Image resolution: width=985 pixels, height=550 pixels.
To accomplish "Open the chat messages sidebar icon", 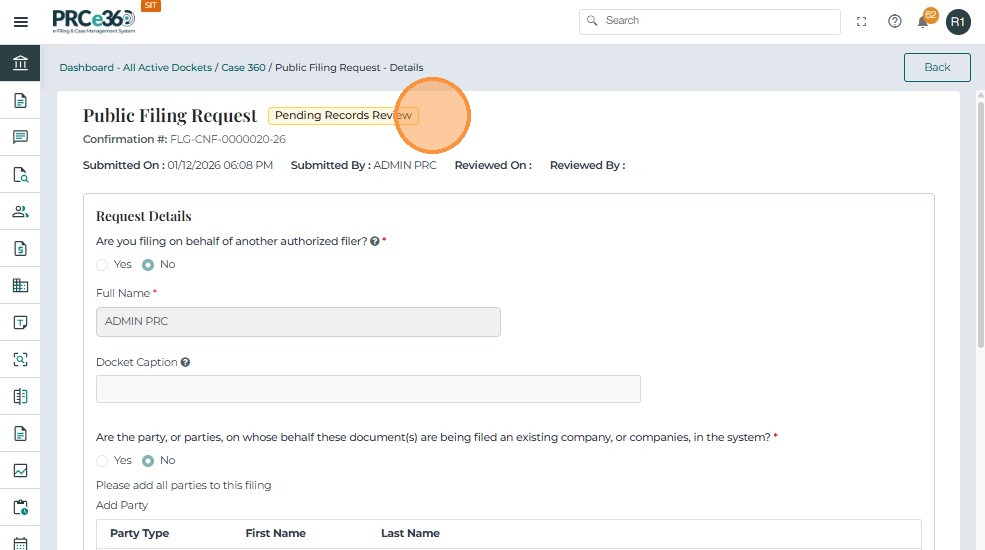I will [20, 137].
